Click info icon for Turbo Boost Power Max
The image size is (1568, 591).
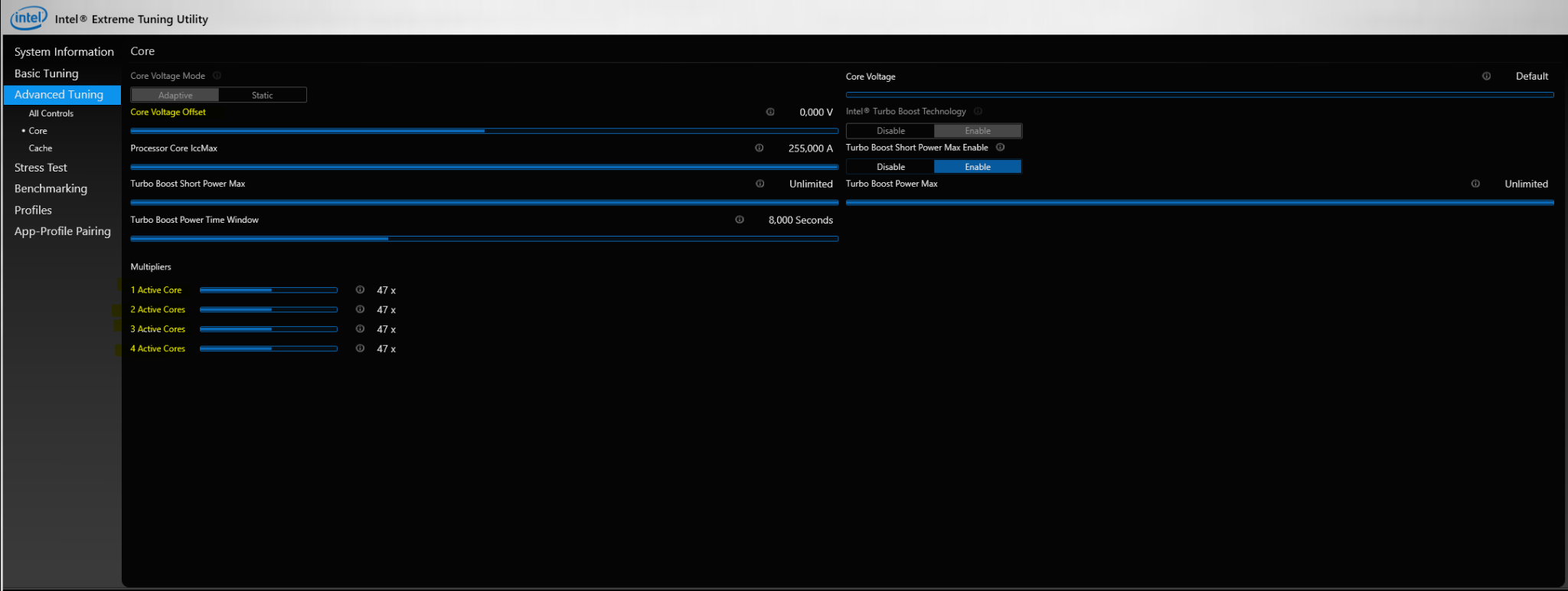pos(1475,184)
